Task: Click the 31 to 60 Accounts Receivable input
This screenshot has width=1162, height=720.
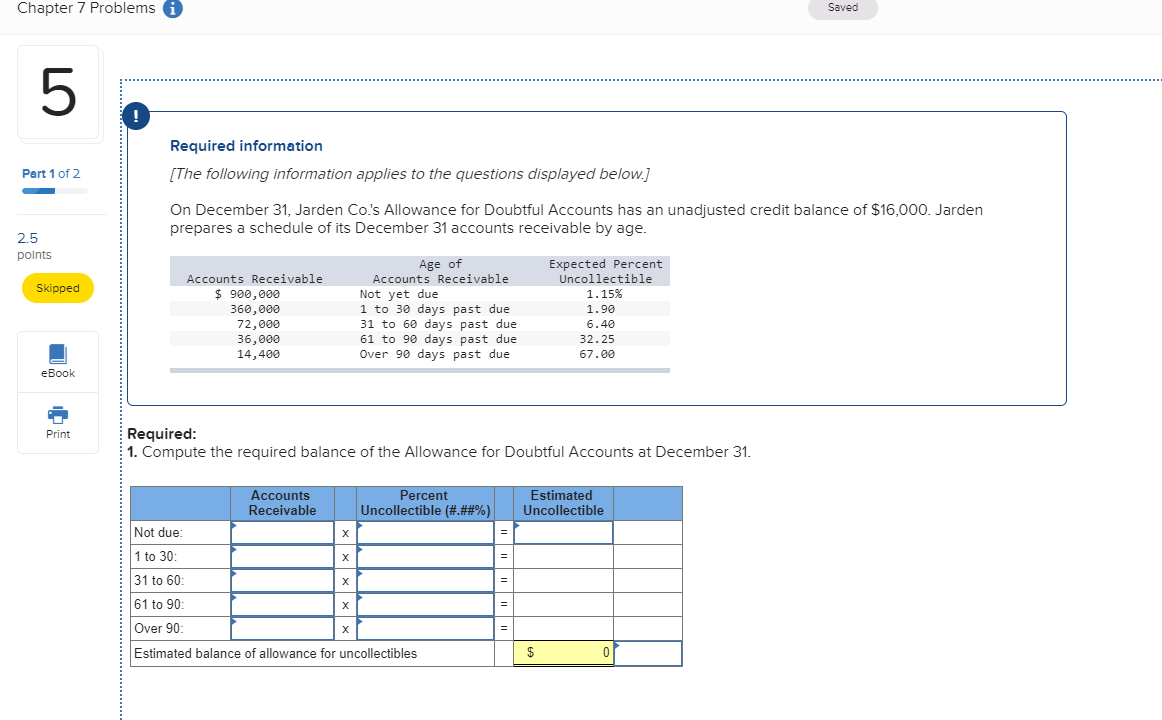Action: [x=281, y=580]
